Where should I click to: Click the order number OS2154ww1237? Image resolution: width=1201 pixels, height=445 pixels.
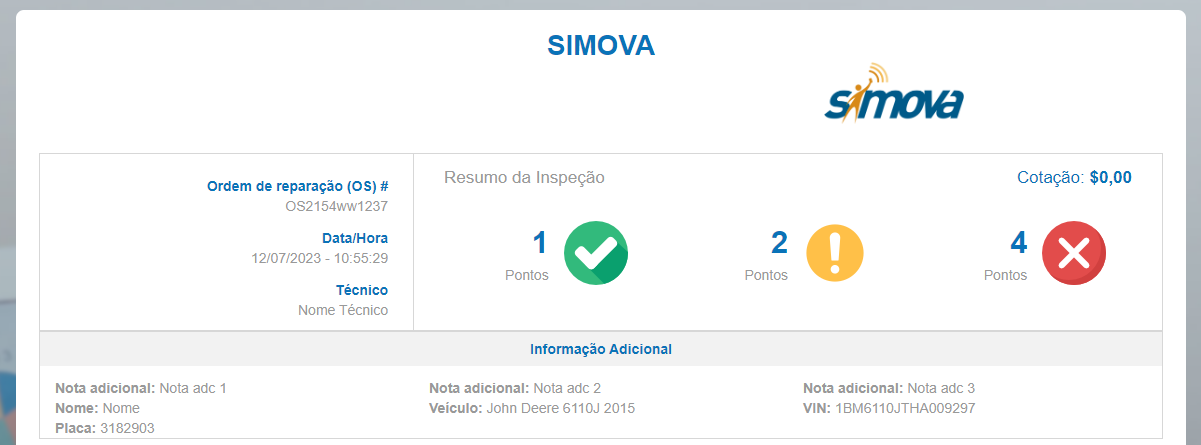pyautogui.click(x=336, y=207)
